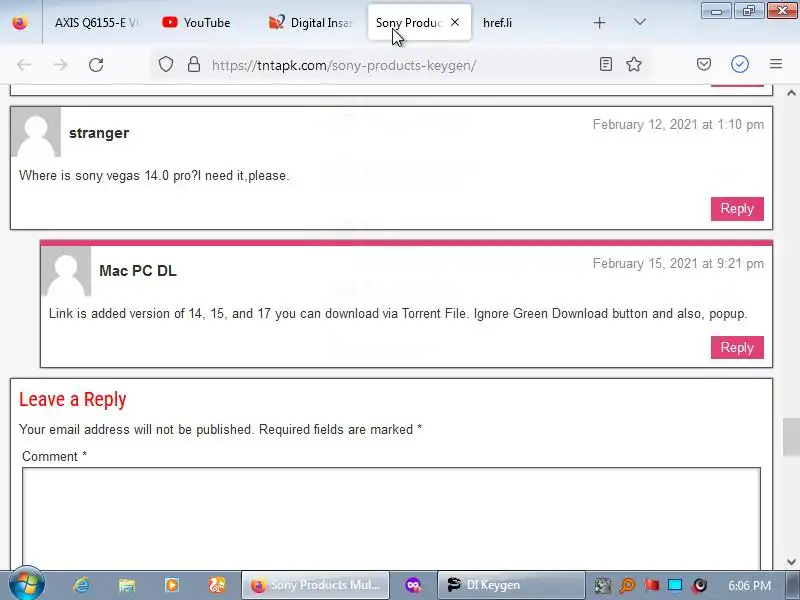Click the scrollbar up arrow
Viewport: 800px width, 600px height.
coord(791,93)
